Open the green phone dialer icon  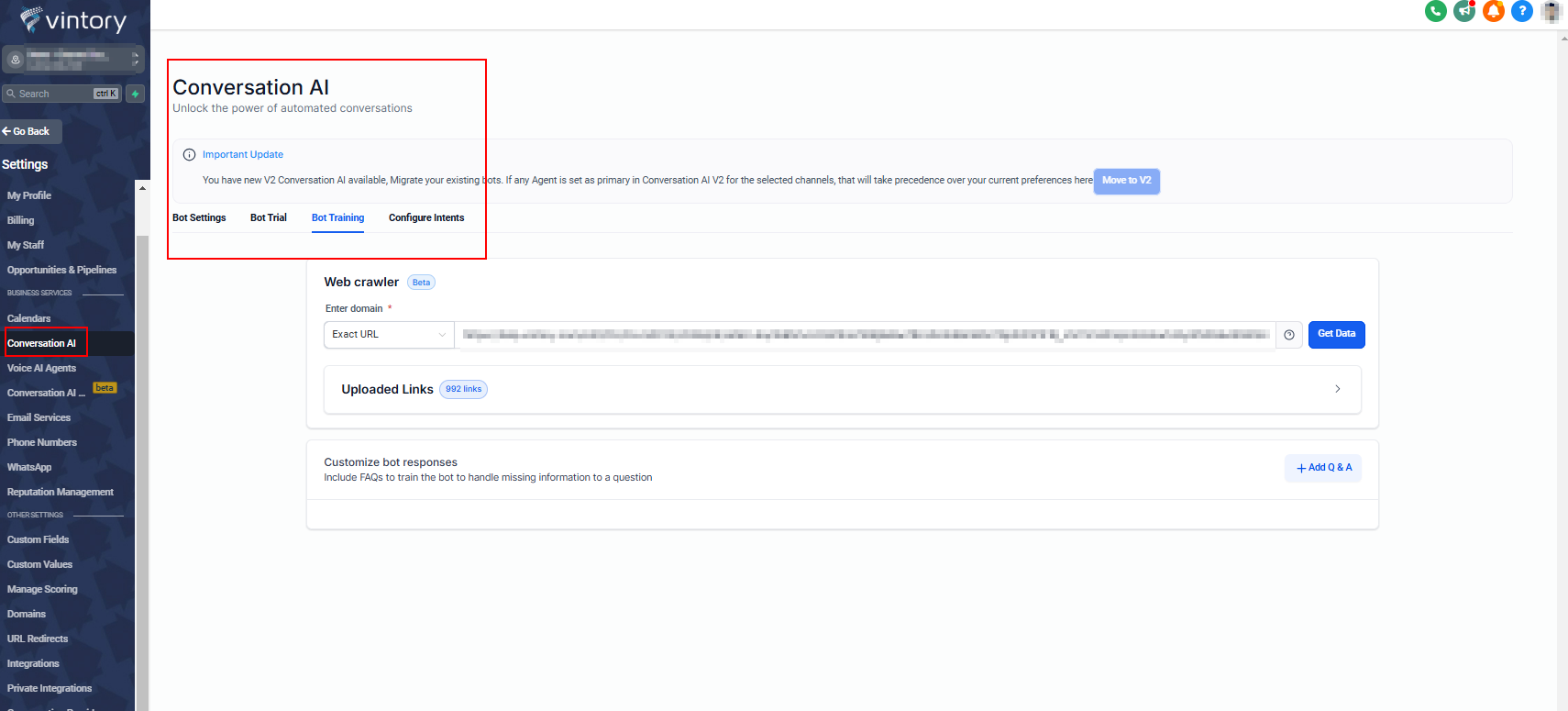[x=1436, y=11]
